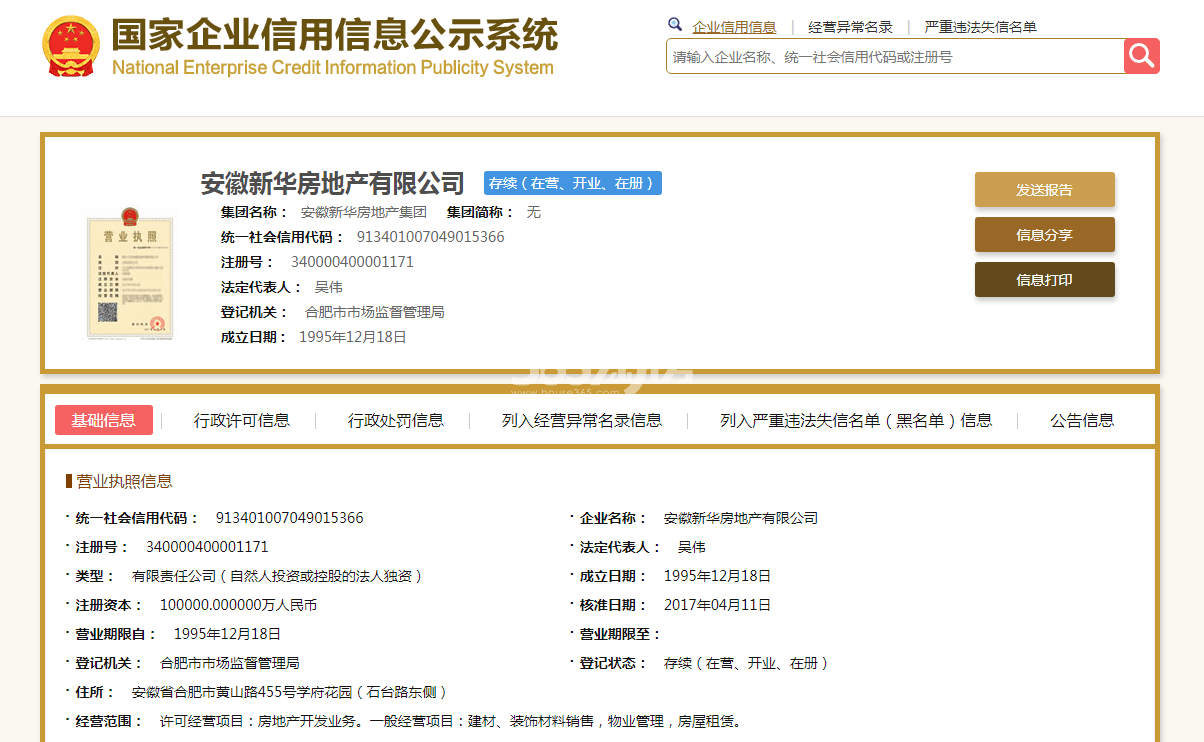The image size is (1204, 742).
Task: Click the national emblem logo
Action: point(71,47)
